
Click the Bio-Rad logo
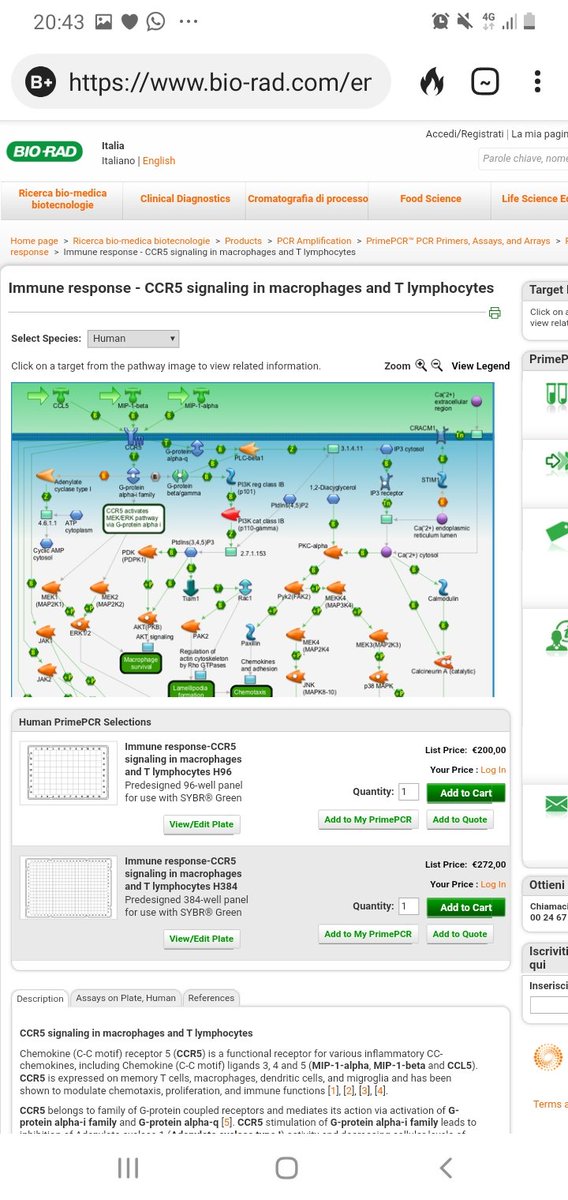tap(44, 152)
